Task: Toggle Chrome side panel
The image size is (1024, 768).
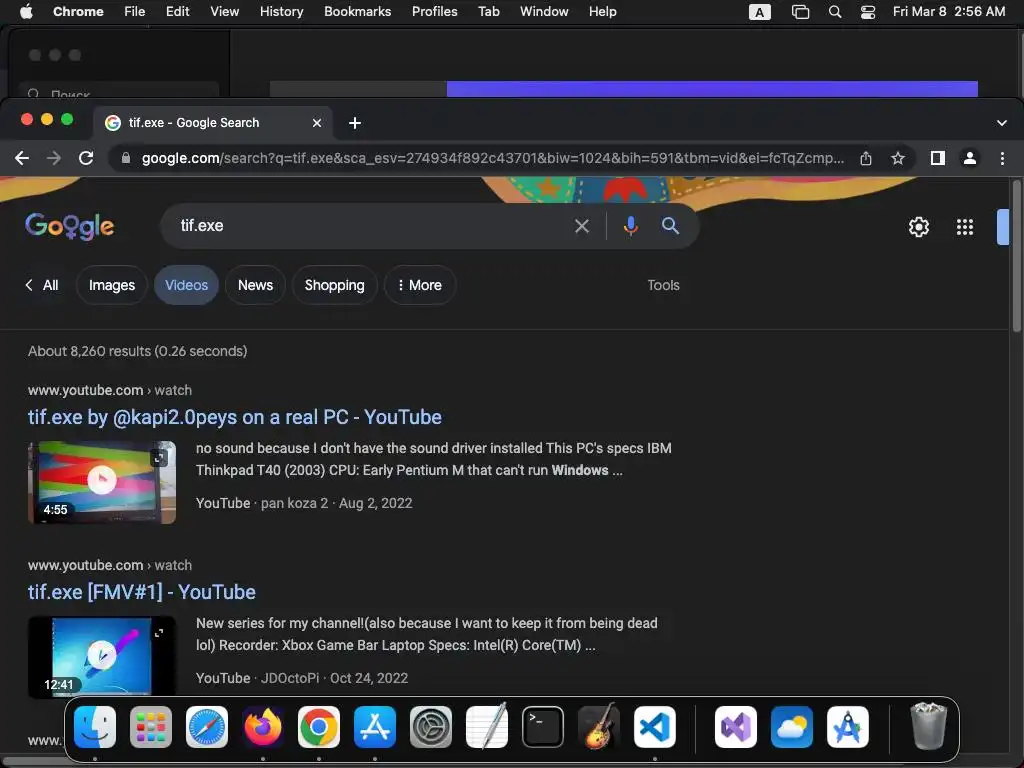Action: (937, 158)
